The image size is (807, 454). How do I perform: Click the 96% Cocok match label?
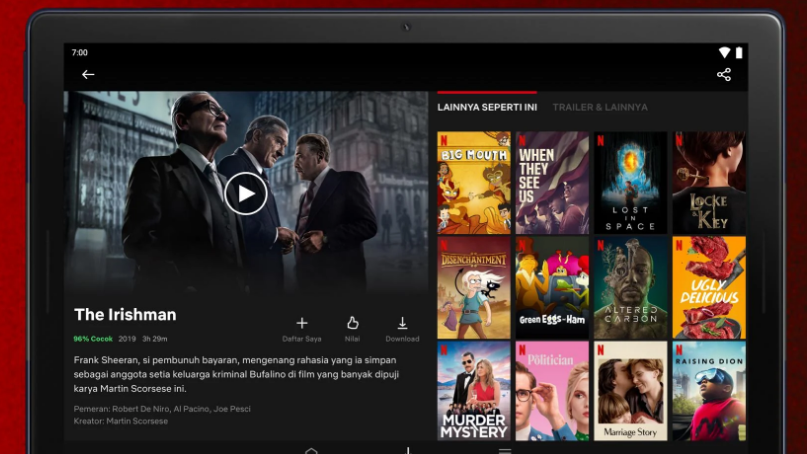93,339
